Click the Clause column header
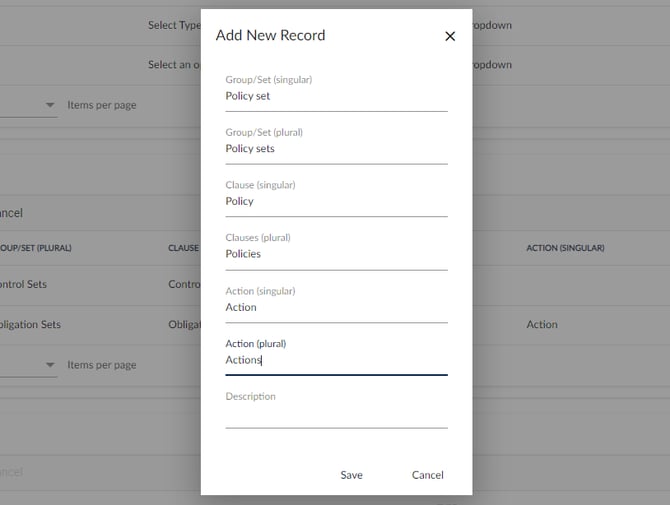670x505 pixels. coord(184,248)
